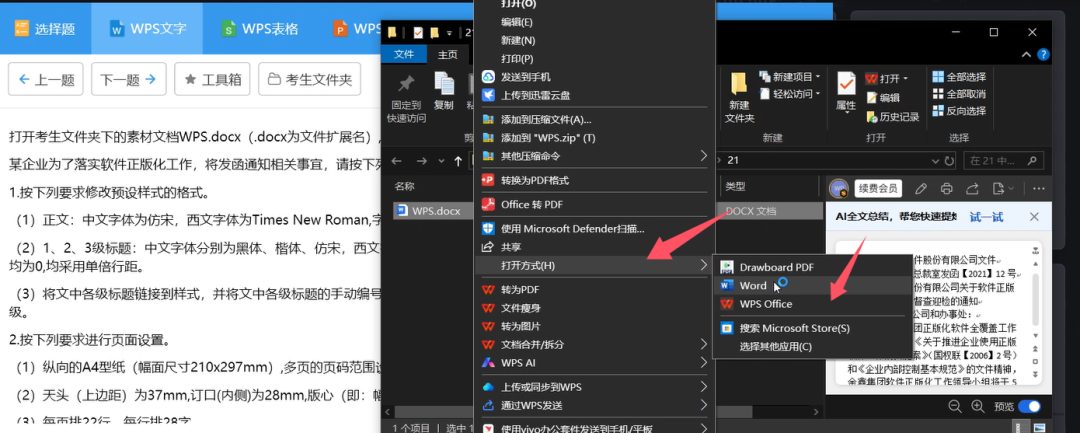Open 考生文件夹 folder button
The image size is (1080, 433).
pos(309,80)
